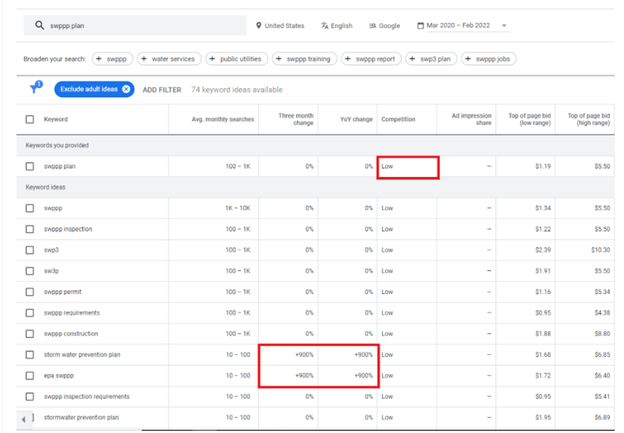Click '74 keyword ideas available' text
This screenshot has height=433, width=624.
(x=237, y=90)
